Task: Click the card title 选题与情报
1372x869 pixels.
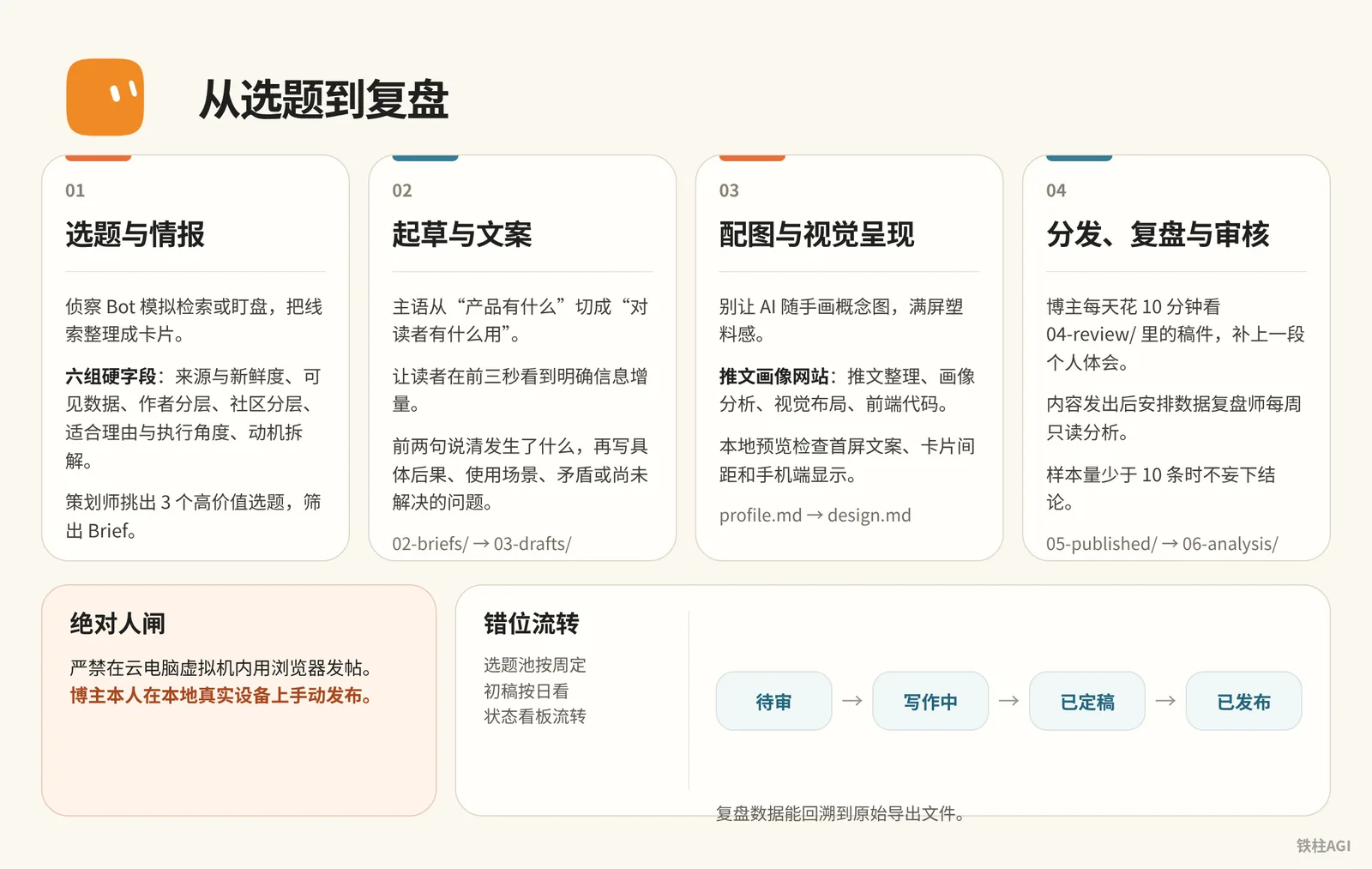Action: [135, 233]
